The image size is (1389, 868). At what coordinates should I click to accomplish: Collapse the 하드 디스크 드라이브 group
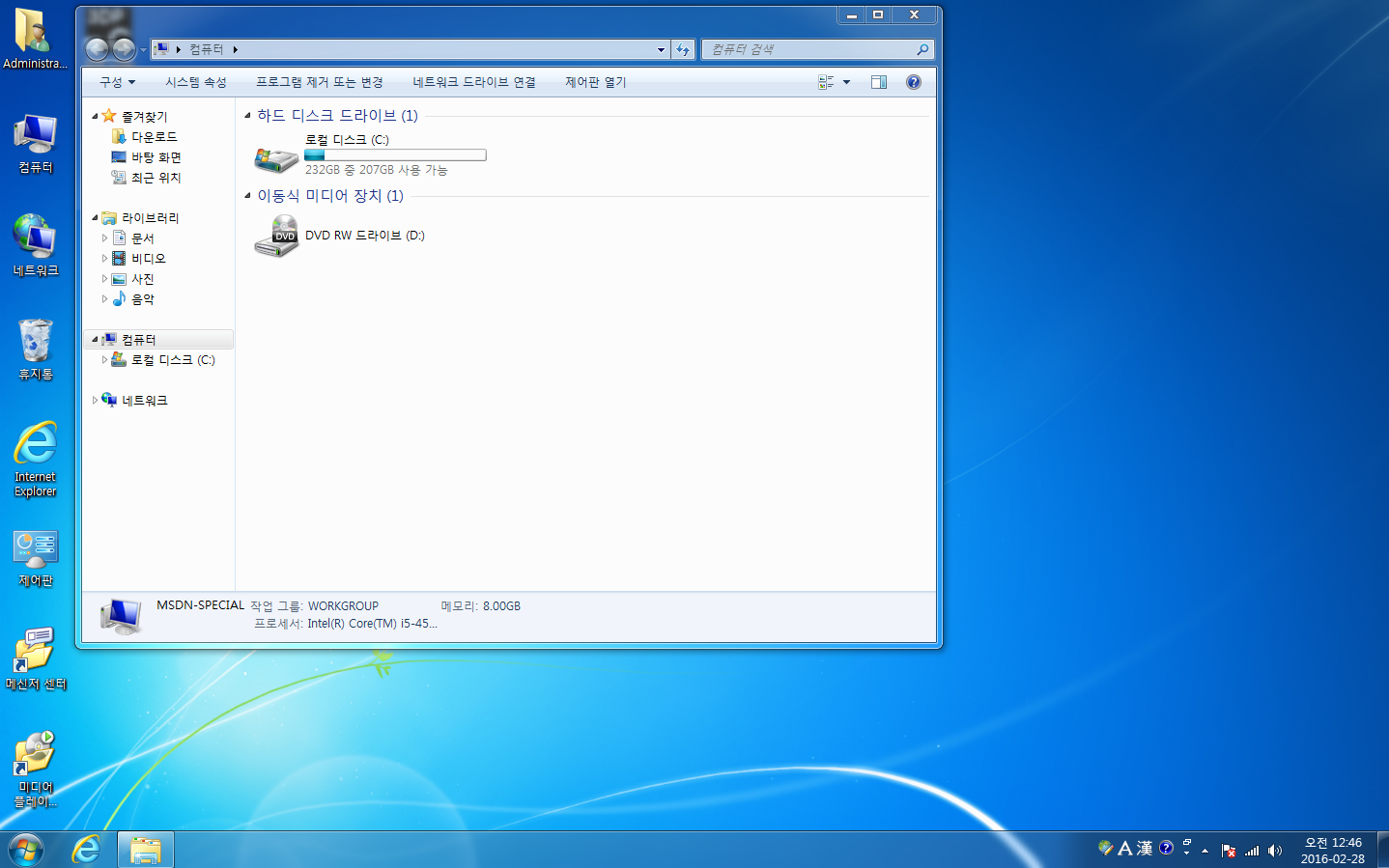(247, 115)
